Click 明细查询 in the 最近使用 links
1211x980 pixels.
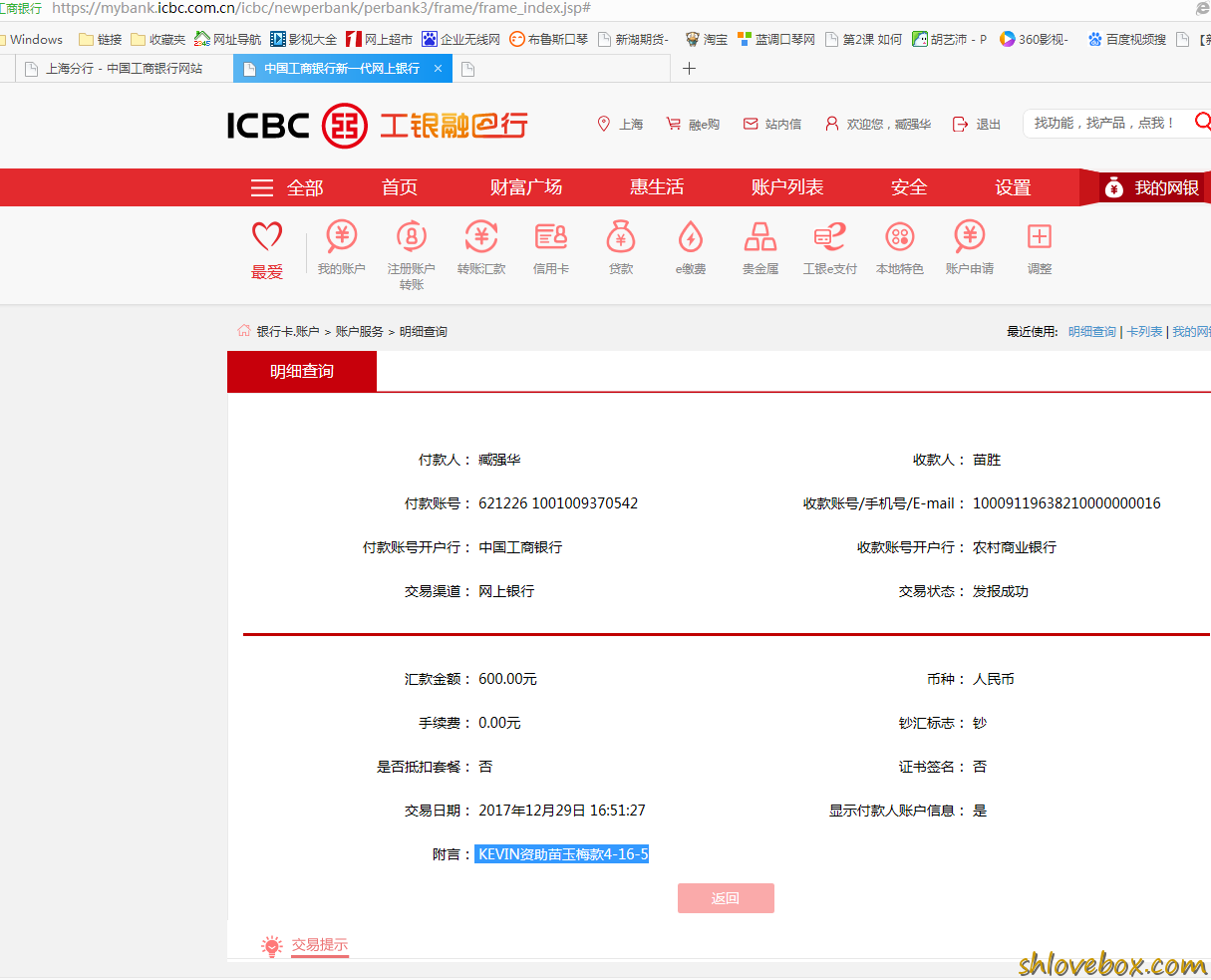coord(1092,331)
